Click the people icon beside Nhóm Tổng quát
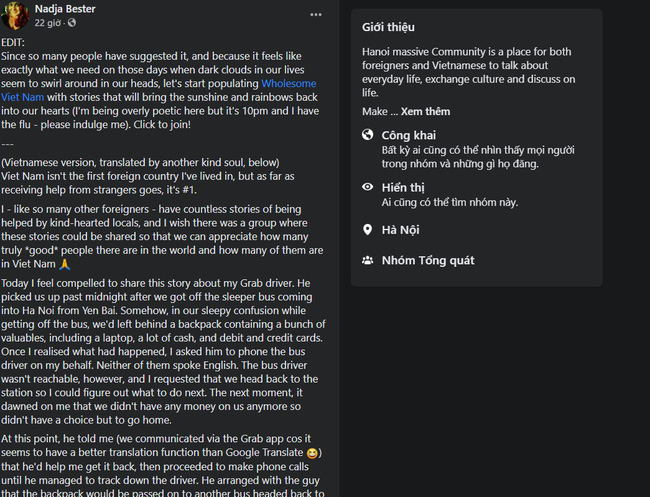Viewport: 650px width, 497px height. click(368, 261)
